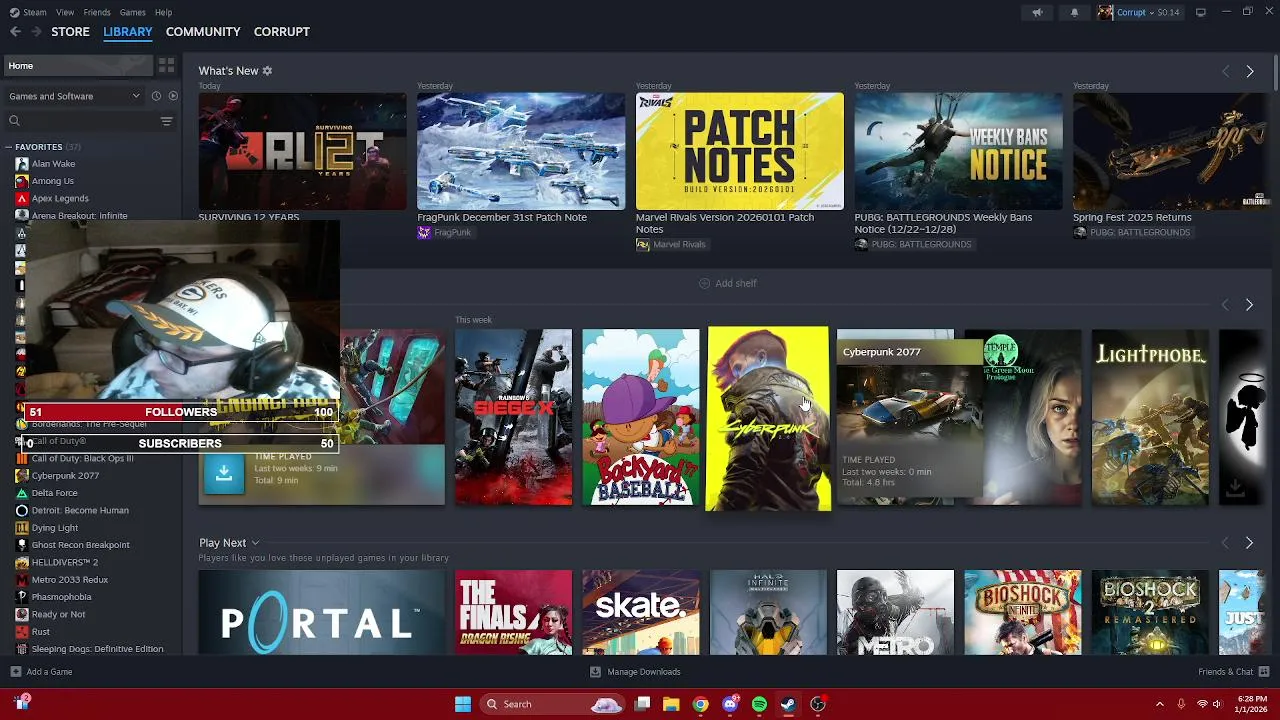Open the notifications bell
Viewport: 1280px width, 720px height.
coord(1074,12)
